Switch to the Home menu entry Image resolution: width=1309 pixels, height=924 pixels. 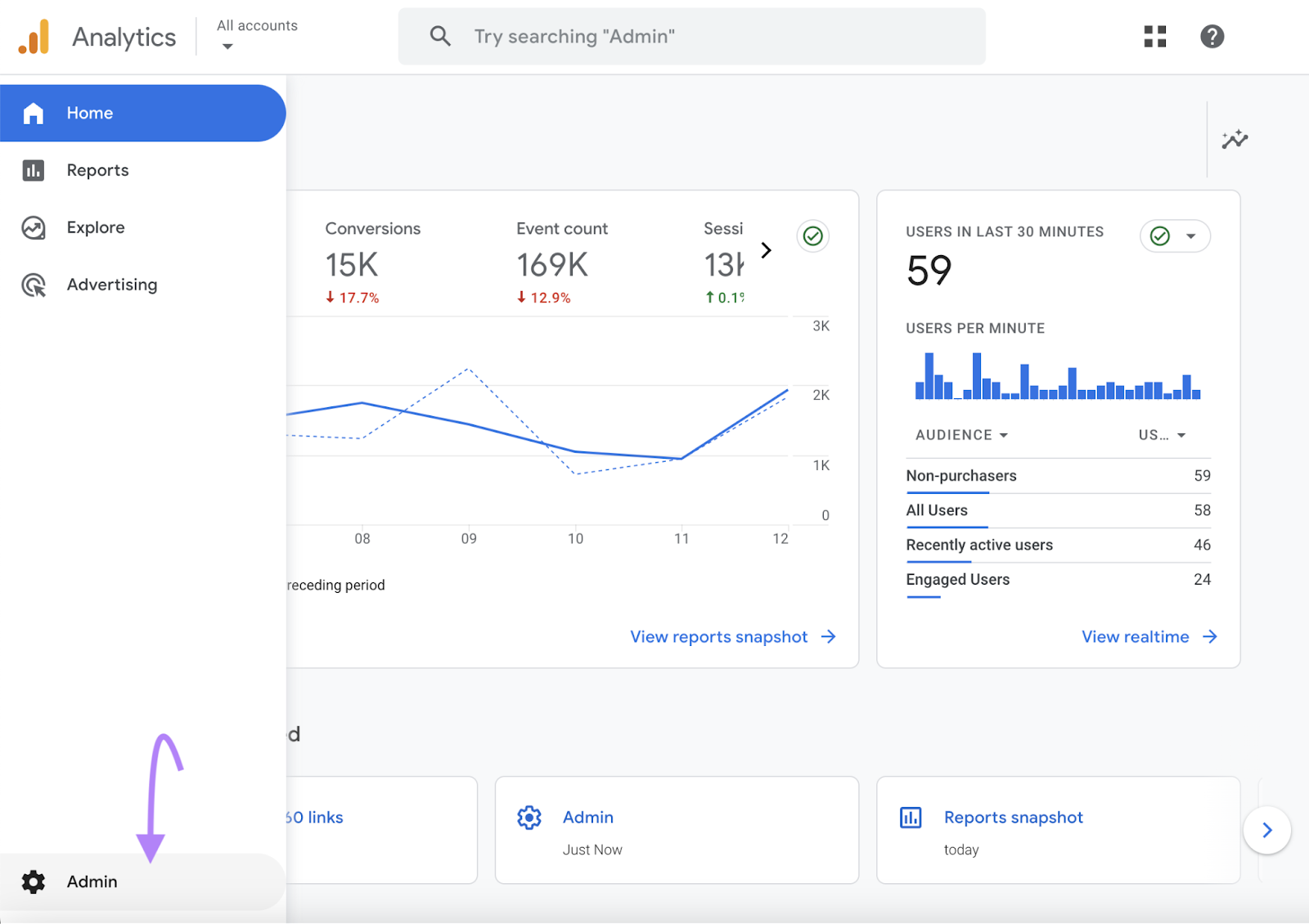(x=89, y=113)
